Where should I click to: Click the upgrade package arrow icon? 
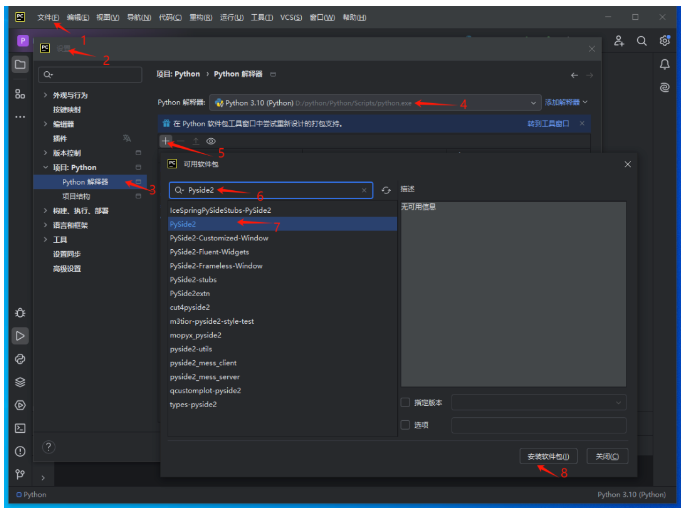[x=196, y=141]
